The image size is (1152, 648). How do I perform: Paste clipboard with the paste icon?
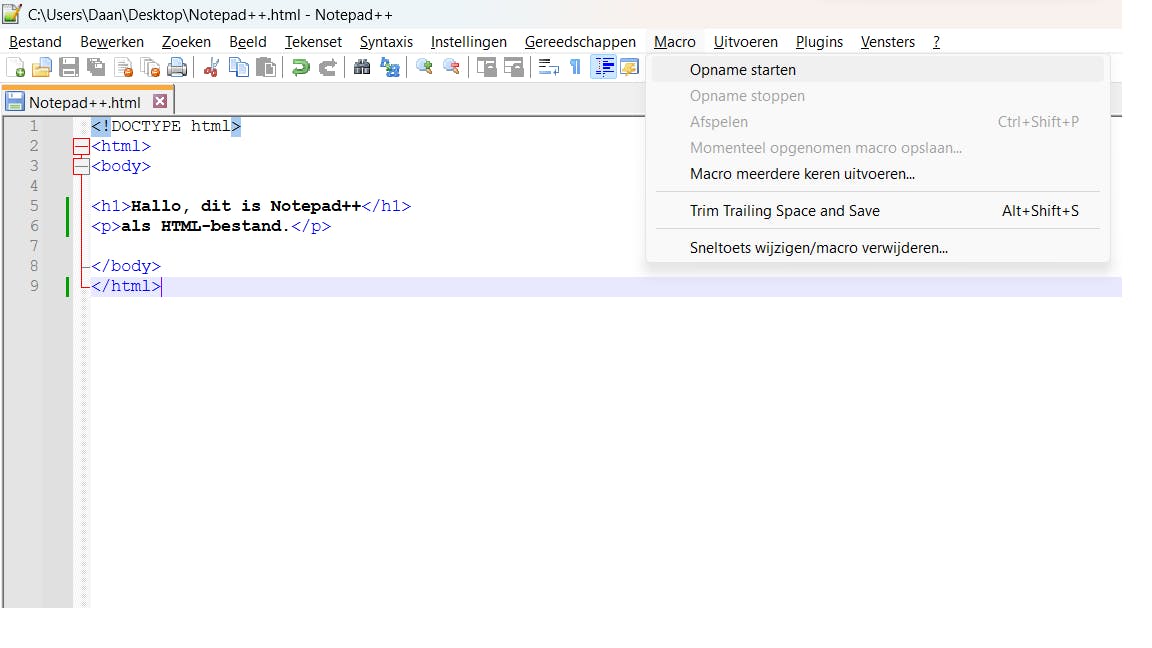click(266, 68)
